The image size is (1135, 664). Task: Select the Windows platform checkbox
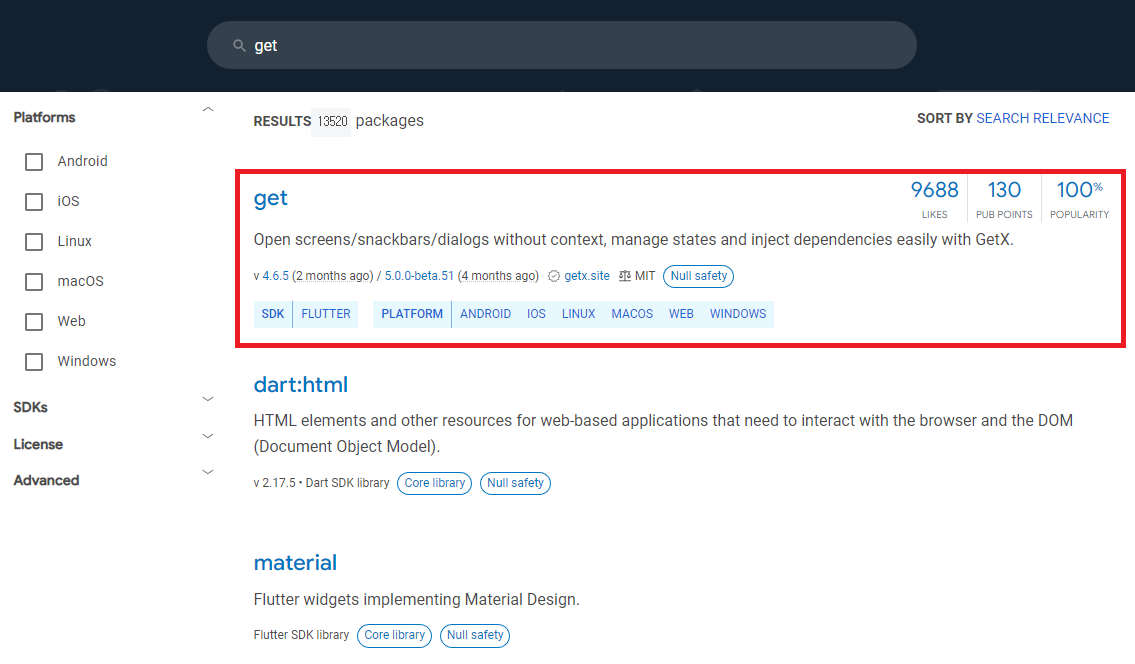click(34, 361)
